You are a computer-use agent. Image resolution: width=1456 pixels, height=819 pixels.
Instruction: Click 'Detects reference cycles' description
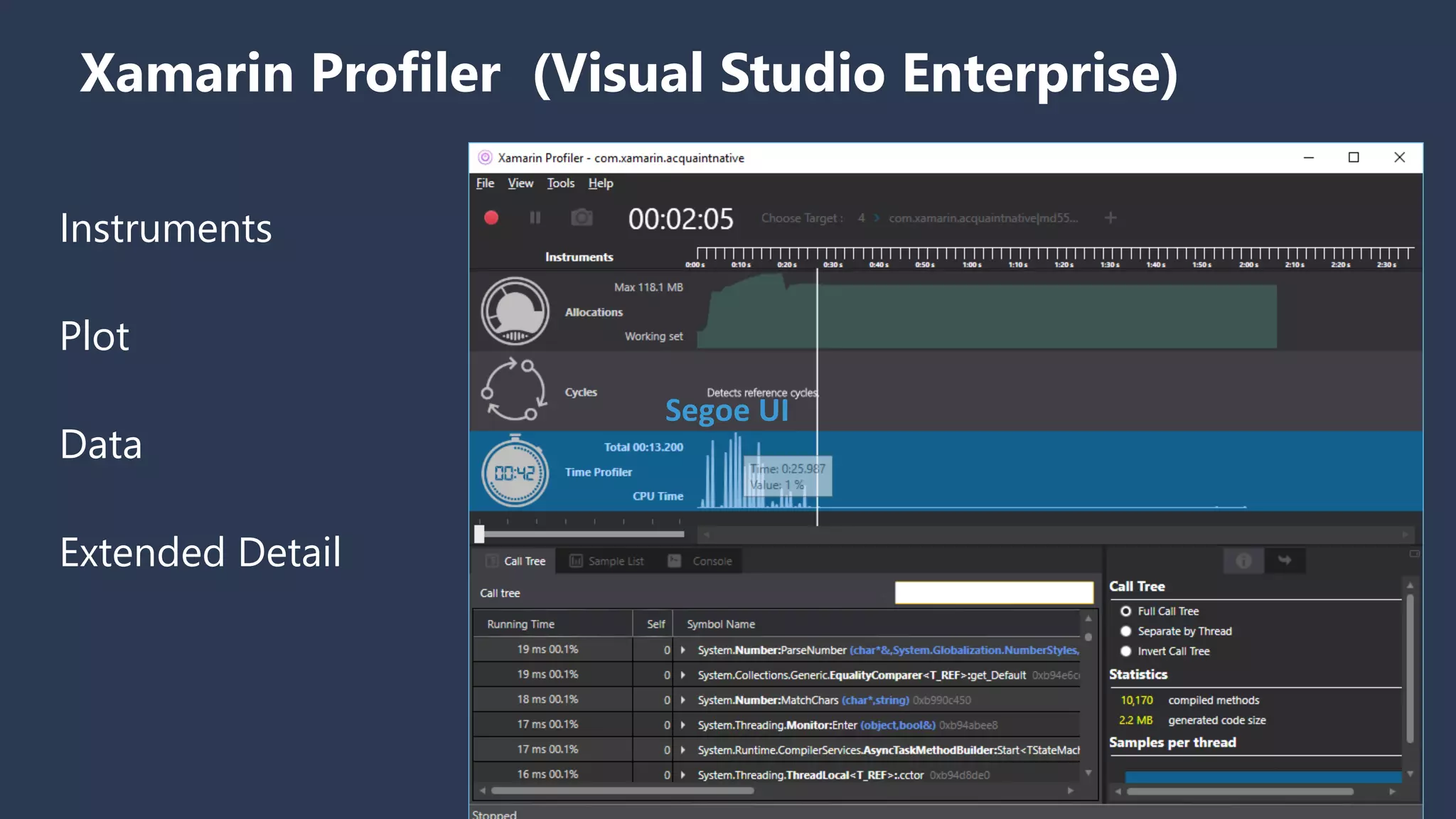click(762, 392)
